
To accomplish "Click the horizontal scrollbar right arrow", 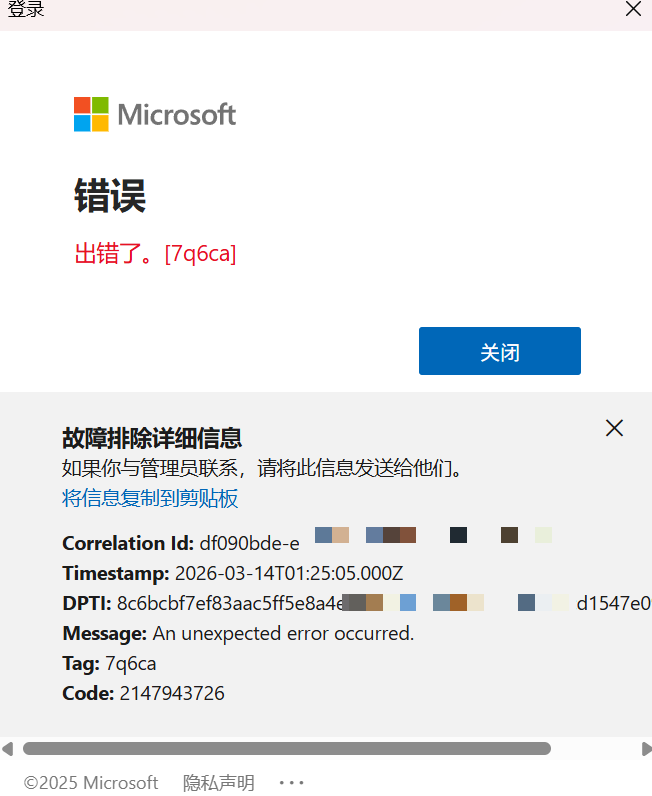I will pyautogui.click(x=645, y=748).
